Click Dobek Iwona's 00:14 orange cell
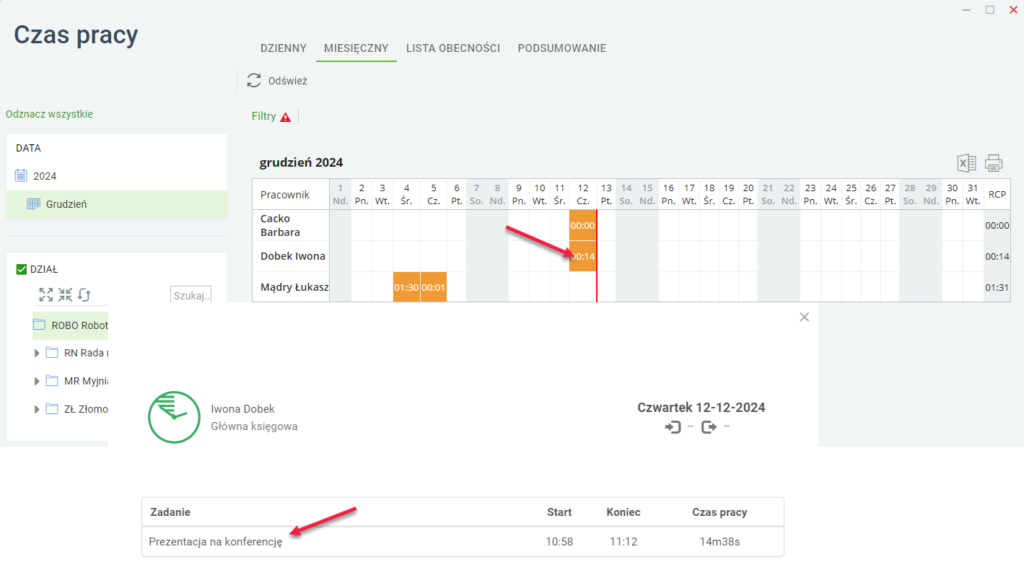Viewport: 1024px width, 570px height. click(582, 257)
